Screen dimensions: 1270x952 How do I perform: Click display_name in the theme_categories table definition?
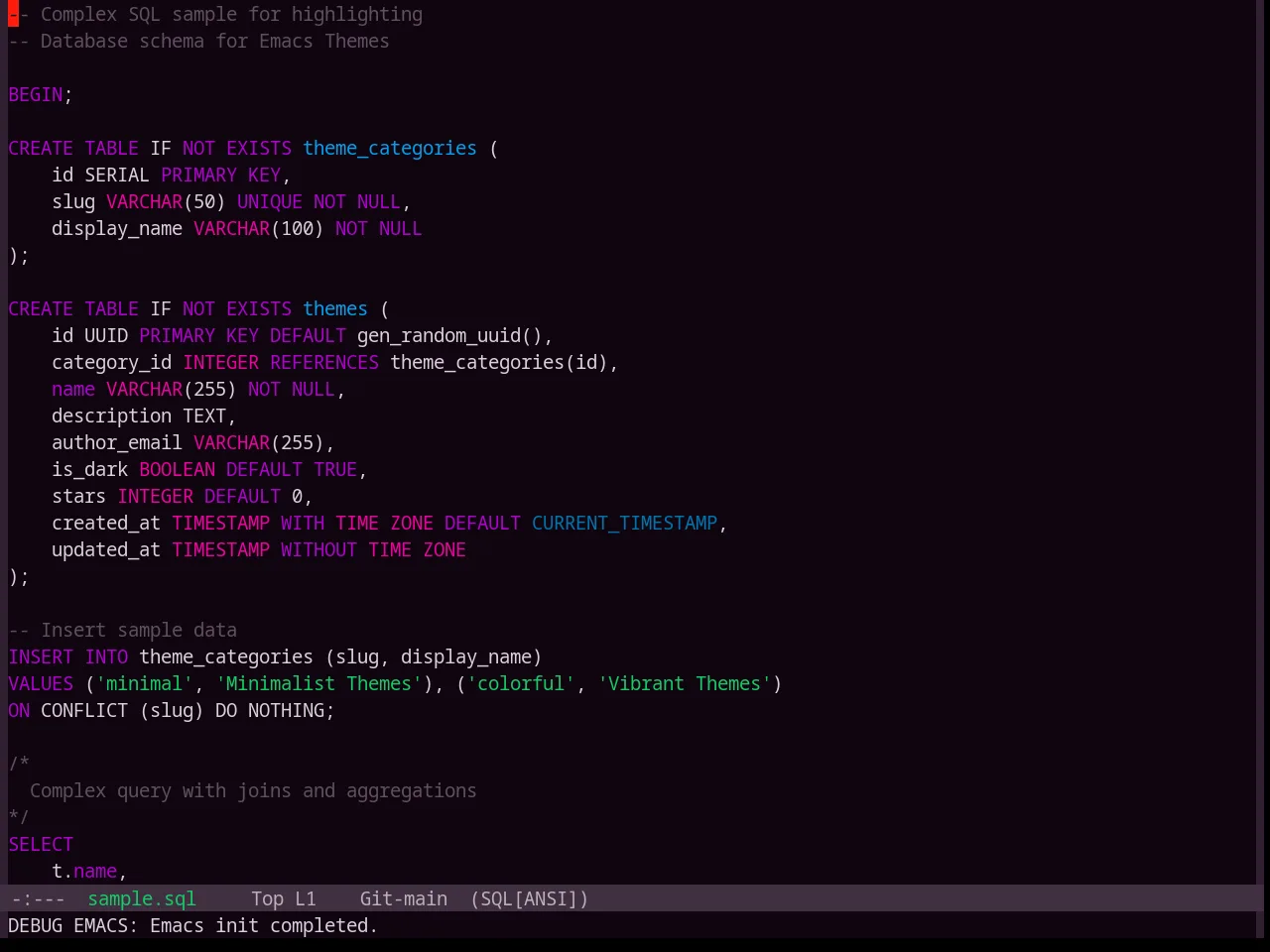pyautogui.click(x=117, y=228)
